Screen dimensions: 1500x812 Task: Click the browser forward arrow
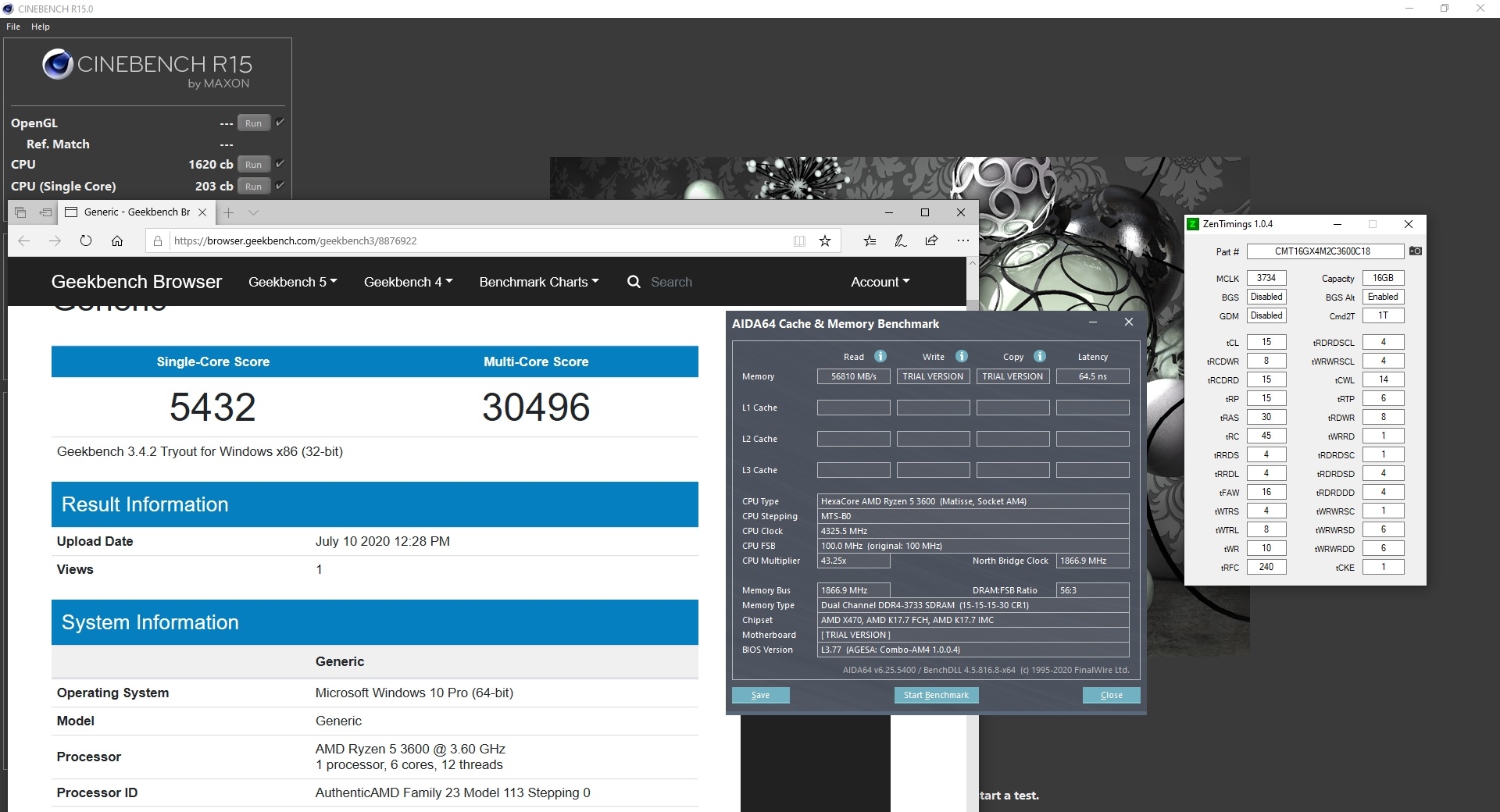click(55, 240)
